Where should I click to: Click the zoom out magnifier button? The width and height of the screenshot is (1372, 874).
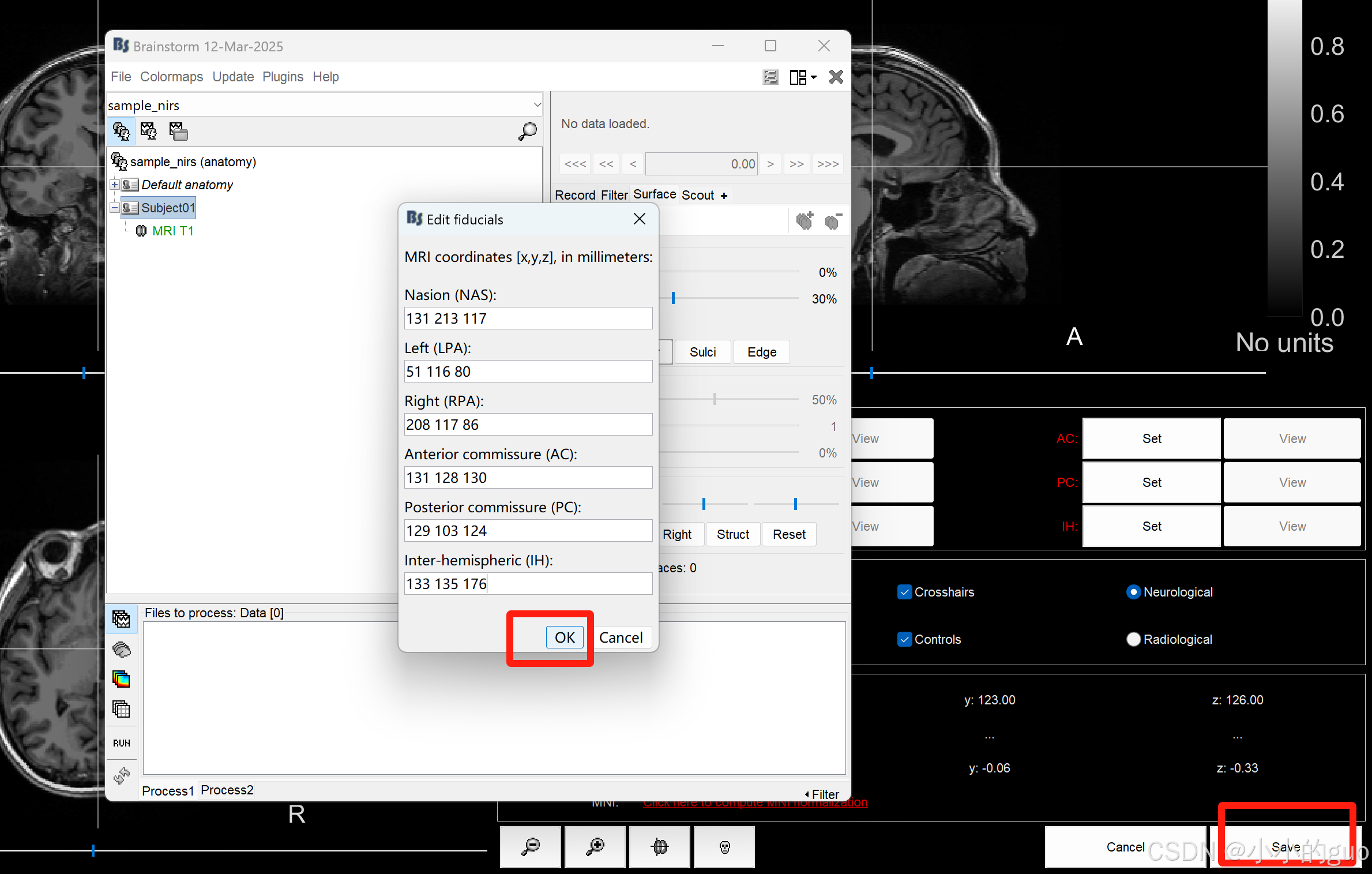(x=530, y=846)
